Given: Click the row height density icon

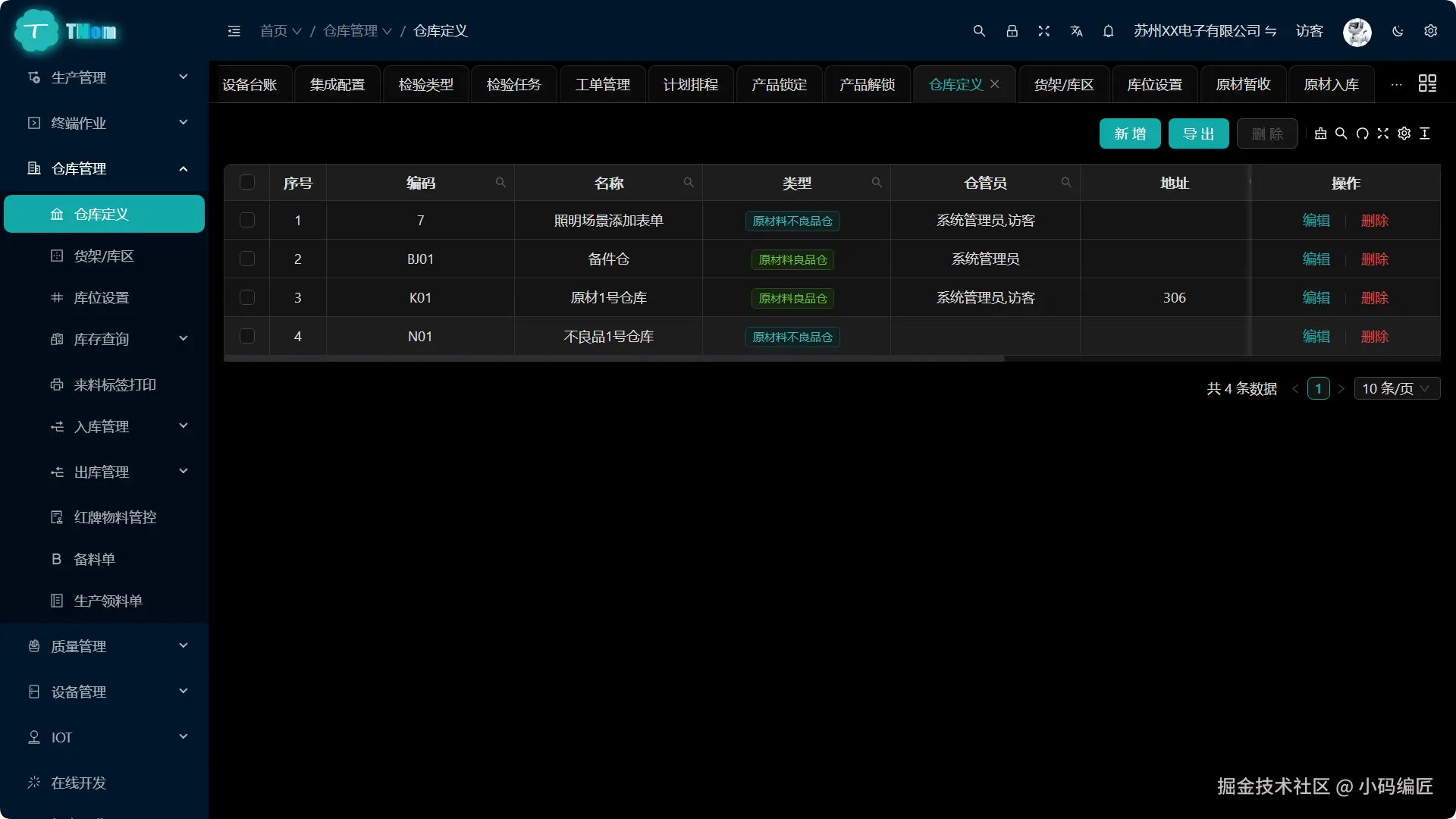Looking at the screenshot, I should point(1425,133).
